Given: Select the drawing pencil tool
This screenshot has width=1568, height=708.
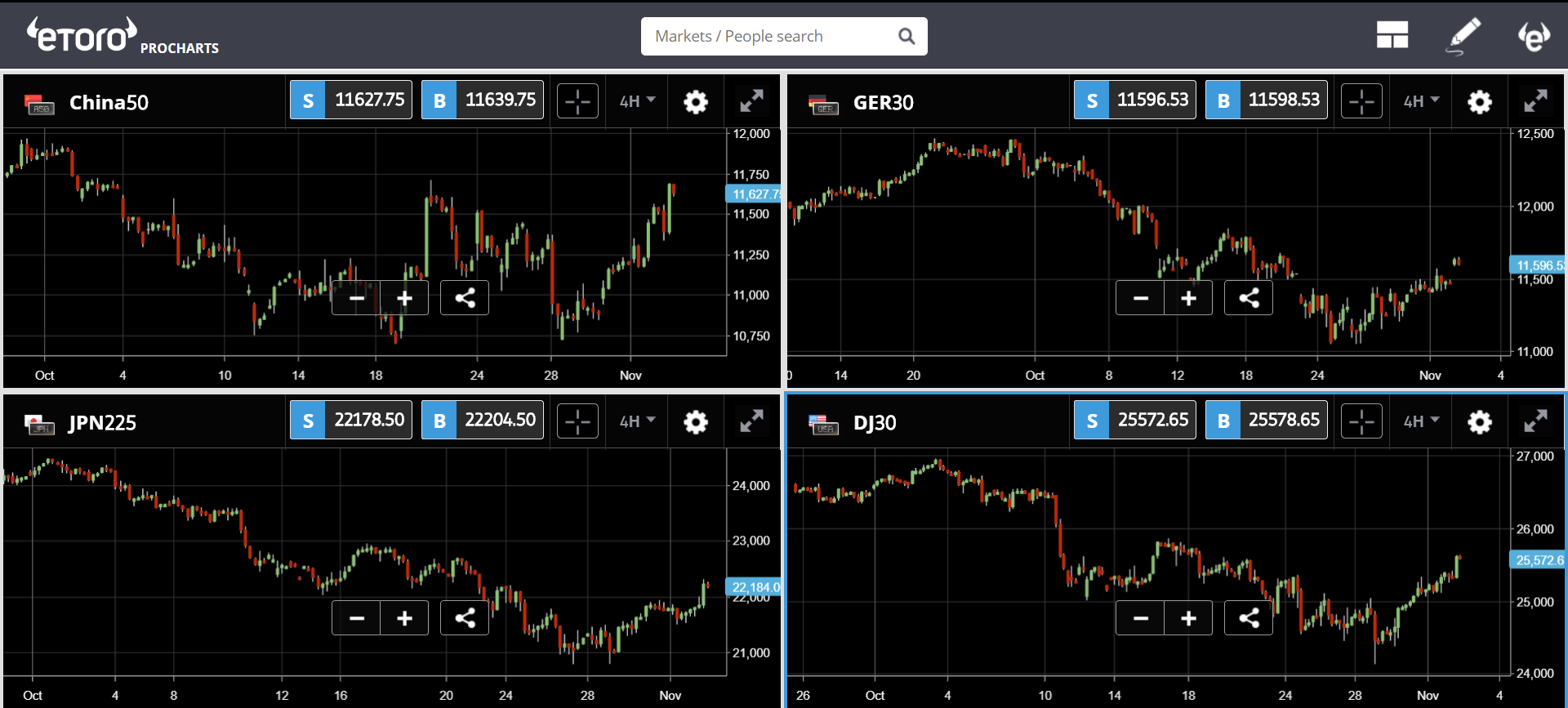Looking at the screenshot, I should (1463, 36).
